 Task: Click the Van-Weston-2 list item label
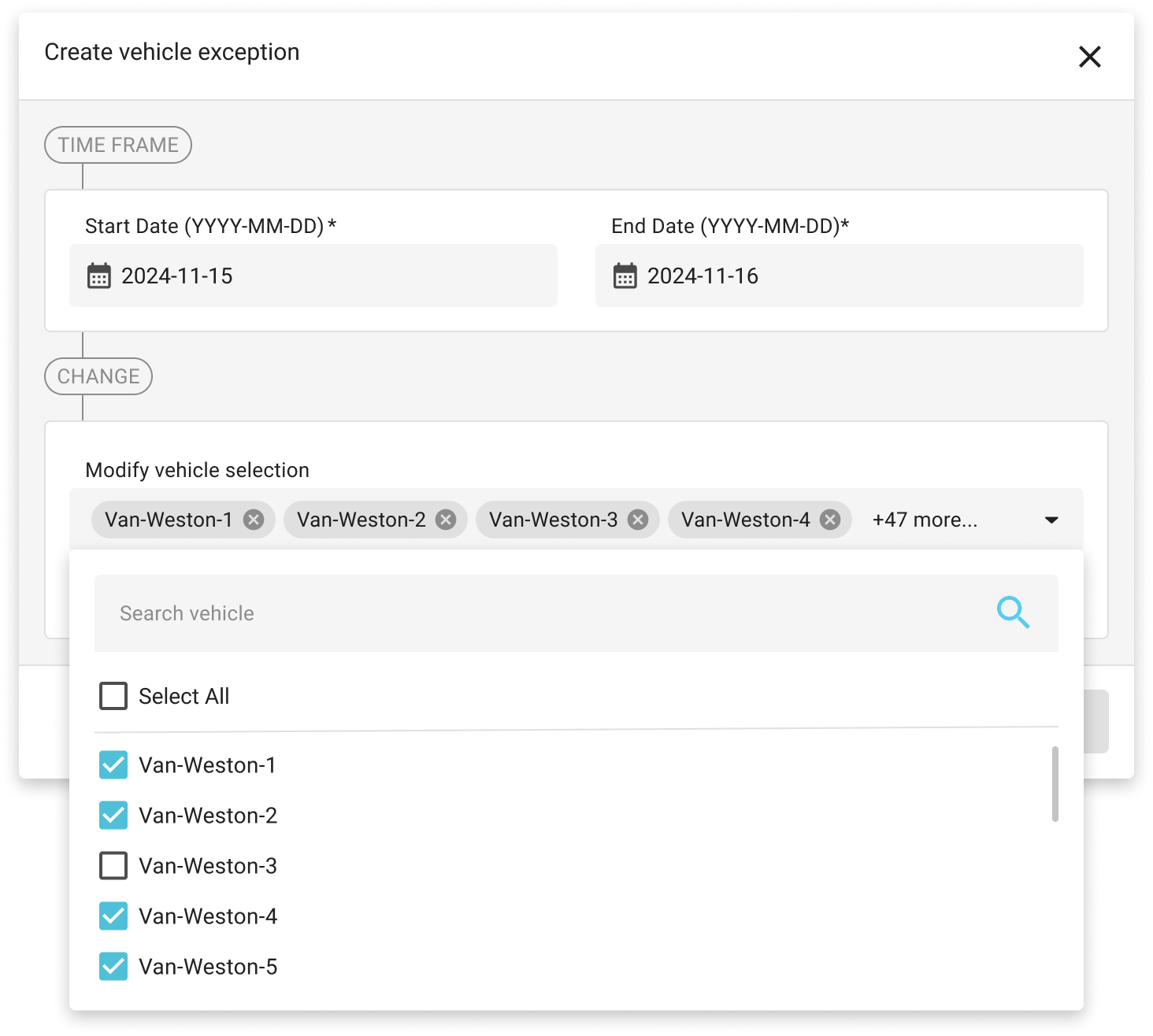tap(208, 816)
